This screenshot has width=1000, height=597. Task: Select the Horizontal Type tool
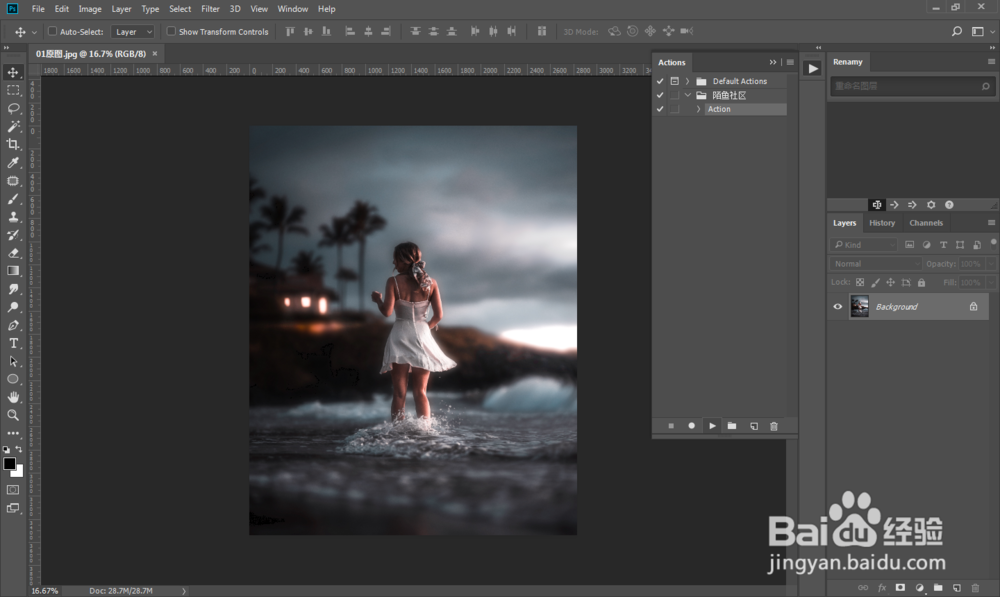click(x=13, y=343)
